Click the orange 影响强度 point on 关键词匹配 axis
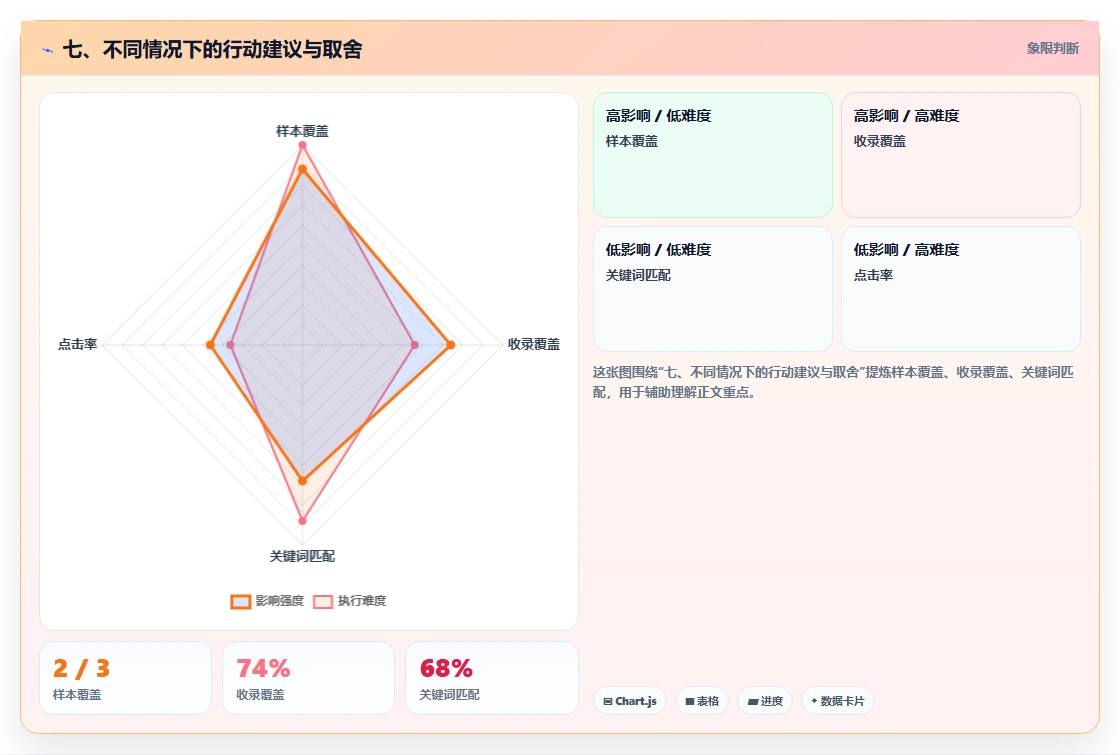1120x755 pixels. click(302, 481)
